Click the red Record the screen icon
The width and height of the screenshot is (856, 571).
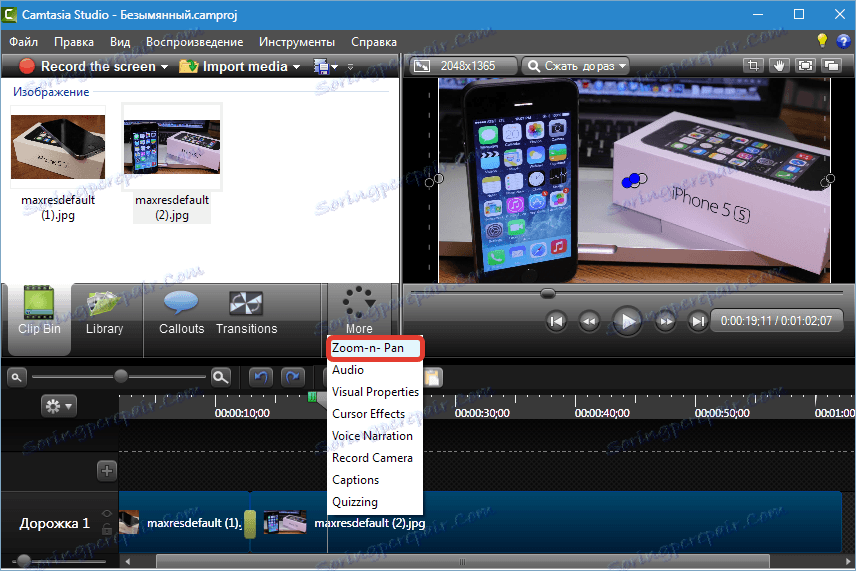pos(27,67)
